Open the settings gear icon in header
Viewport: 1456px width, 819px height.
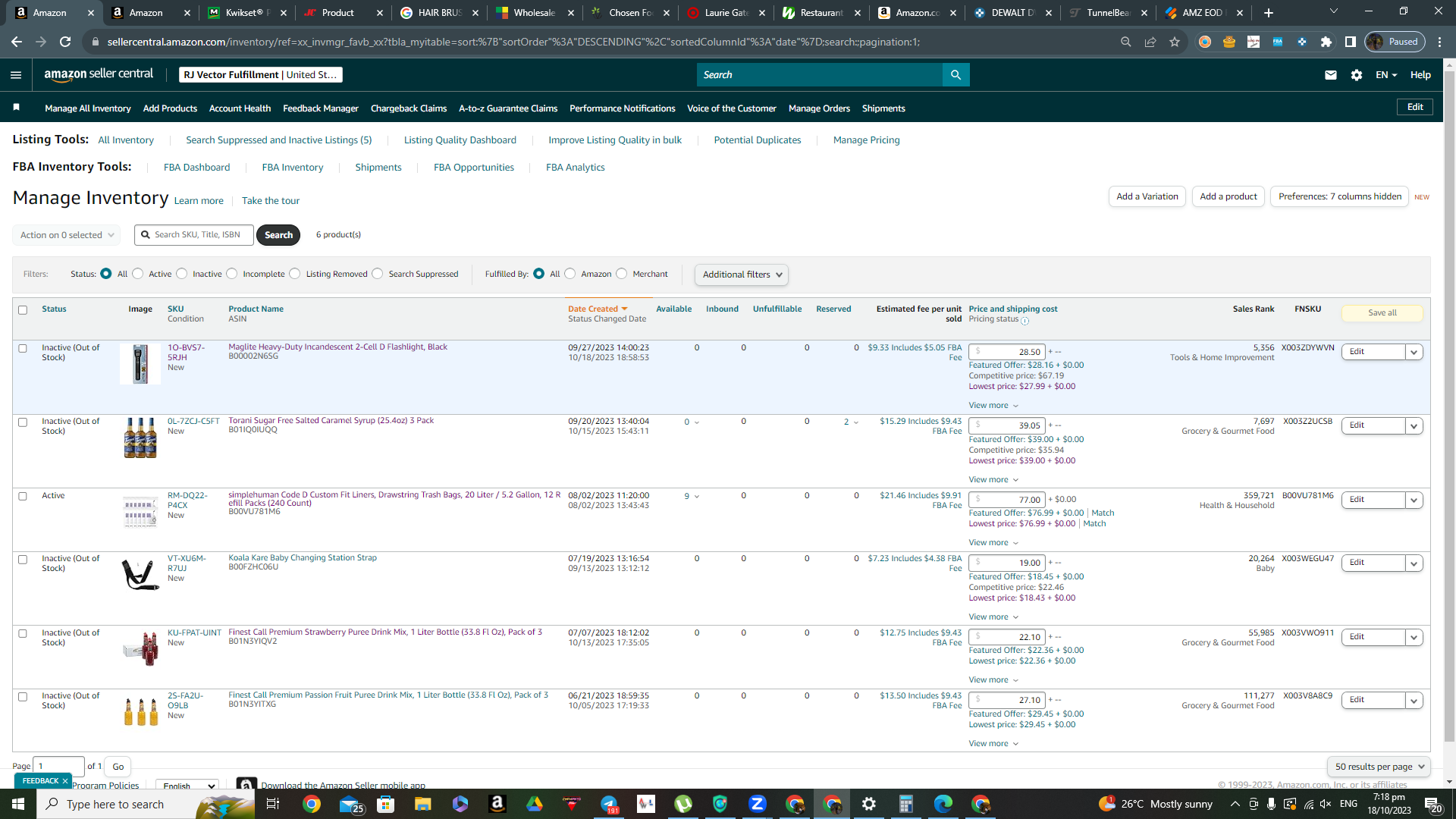pos(1356,74)
